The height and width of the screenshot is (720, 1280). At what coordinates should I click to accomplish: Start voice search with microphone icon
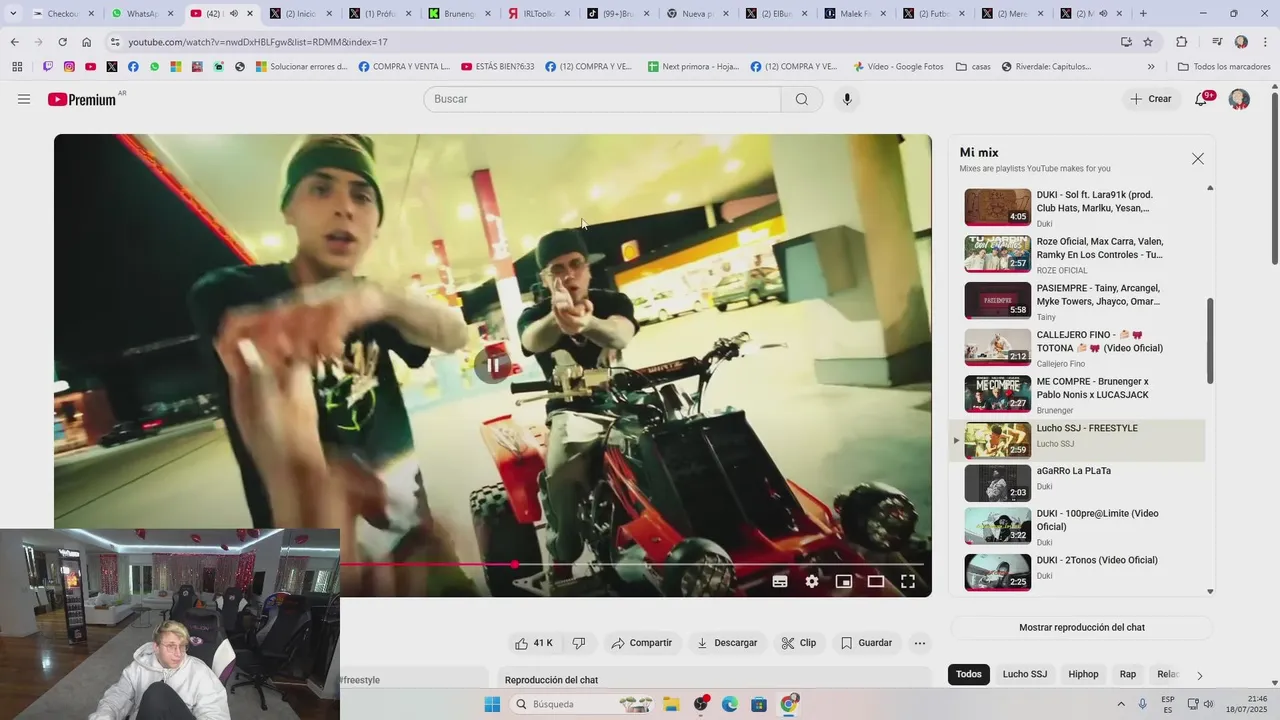pyautogui.click(x=847, y=99)
